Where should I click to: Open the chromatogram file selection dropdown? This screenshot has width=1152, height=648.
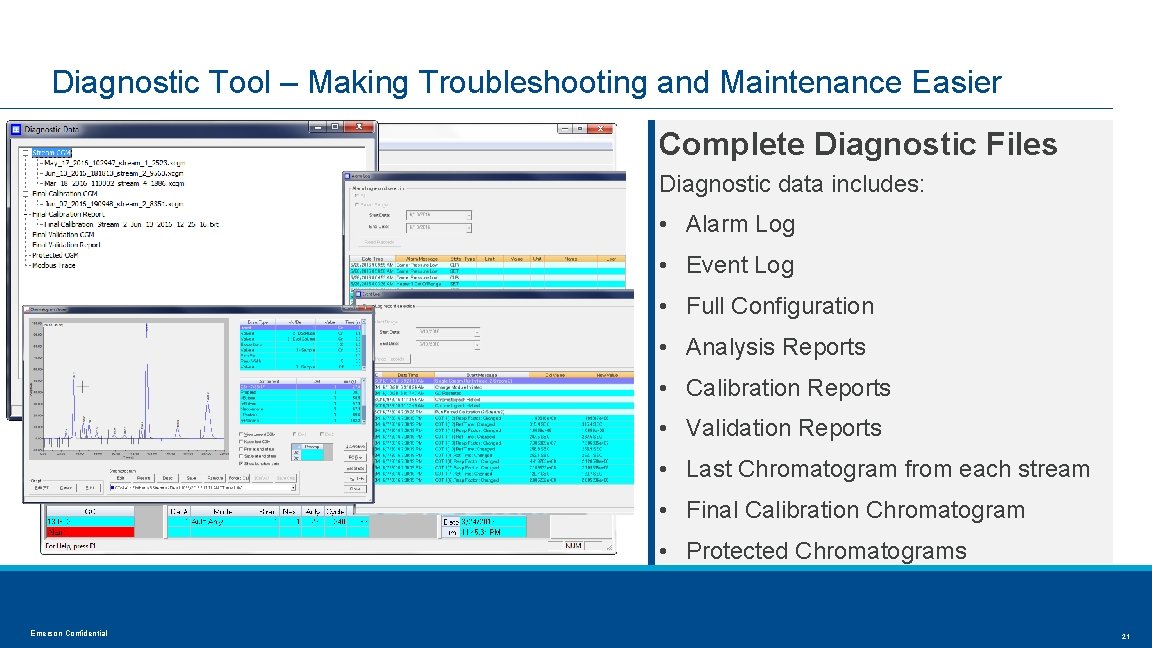[x=292, y=487]
